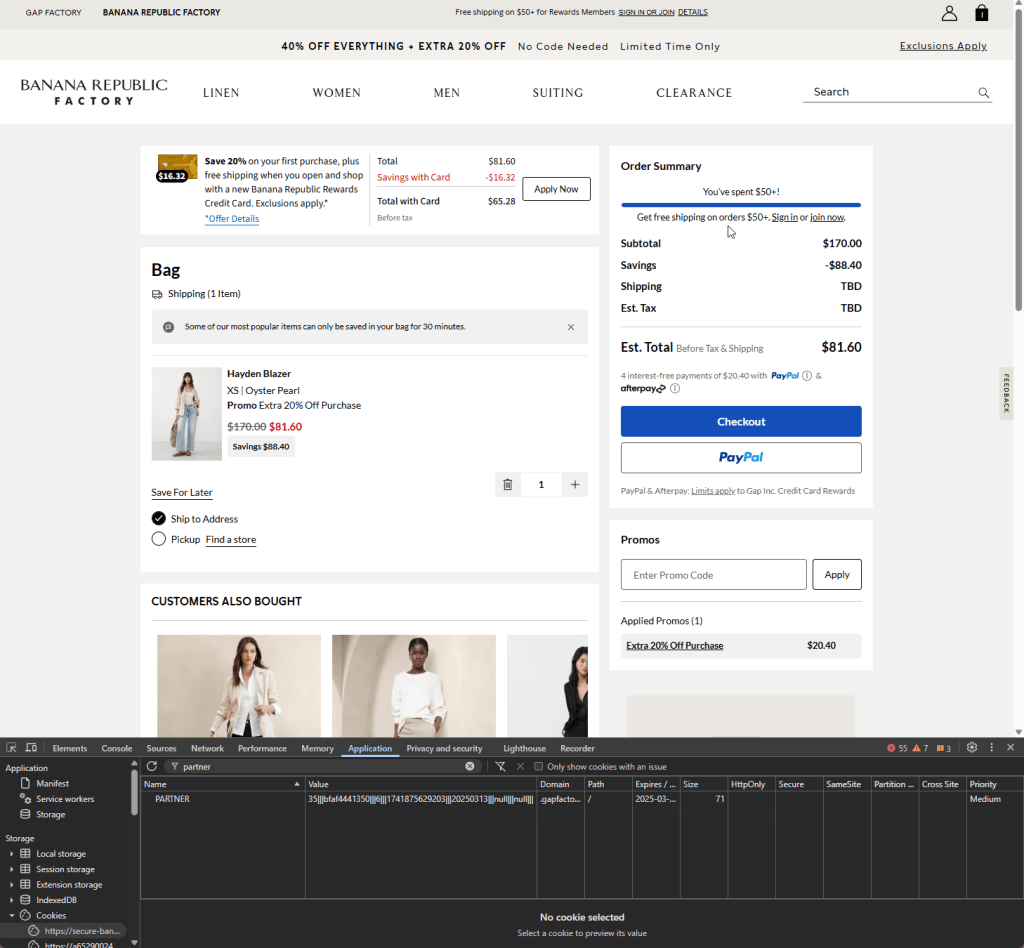
Task: Remove Hayden Blazer with trash icon
Action: pyautogui.click(x=508, y=485)
